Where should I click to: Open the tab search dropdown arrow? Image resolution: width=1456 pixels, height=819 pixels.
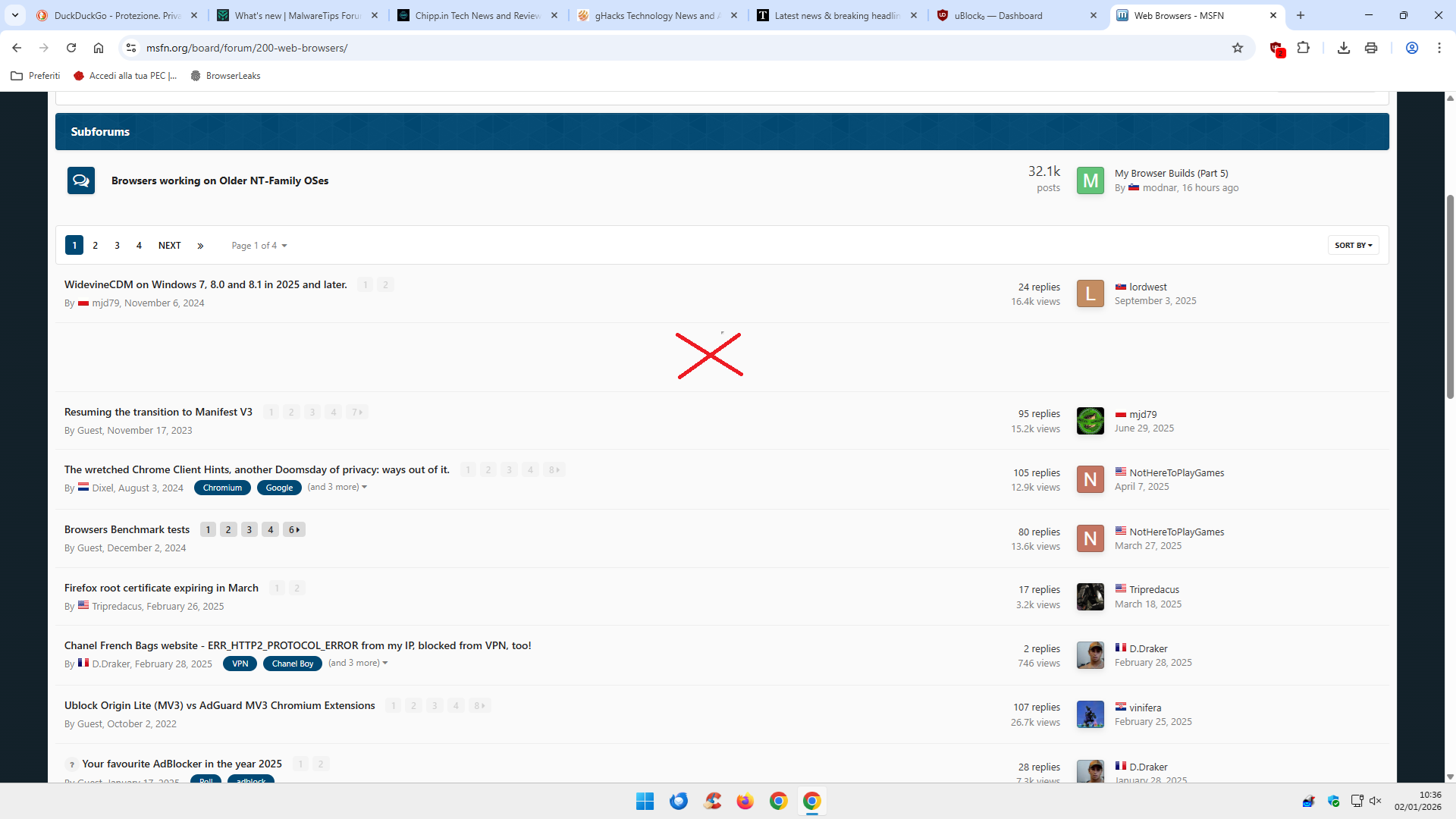15,15
